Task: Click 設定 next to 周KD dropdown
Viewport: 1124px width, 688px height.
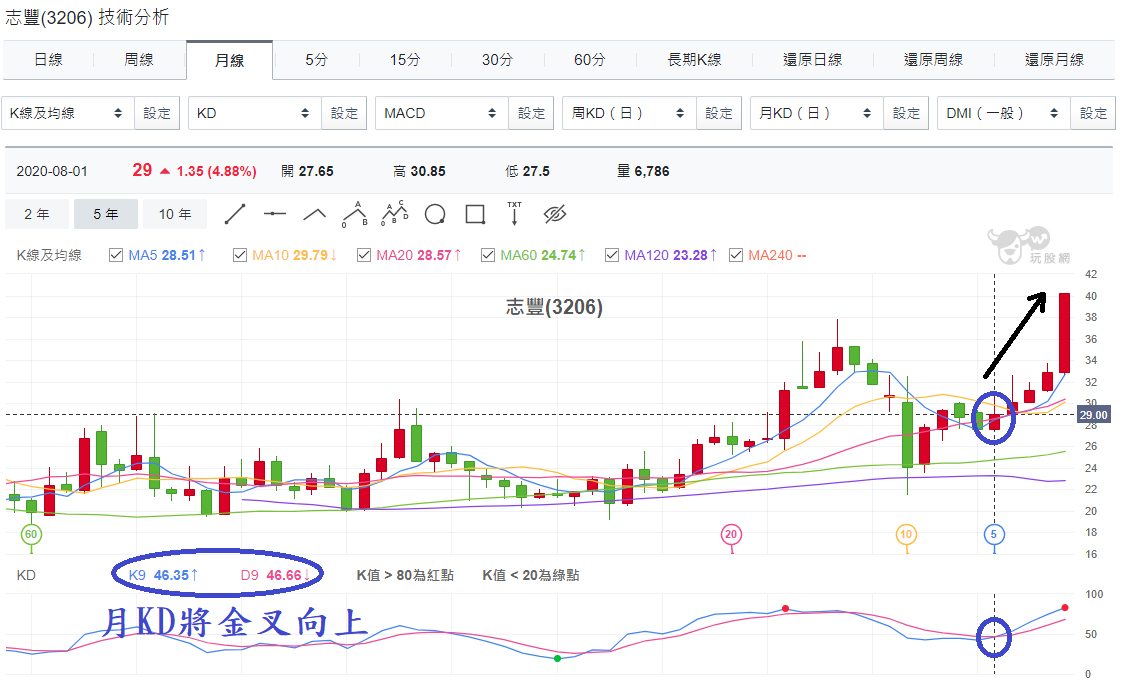Action: pyautogui.click(x=719, y=113)
